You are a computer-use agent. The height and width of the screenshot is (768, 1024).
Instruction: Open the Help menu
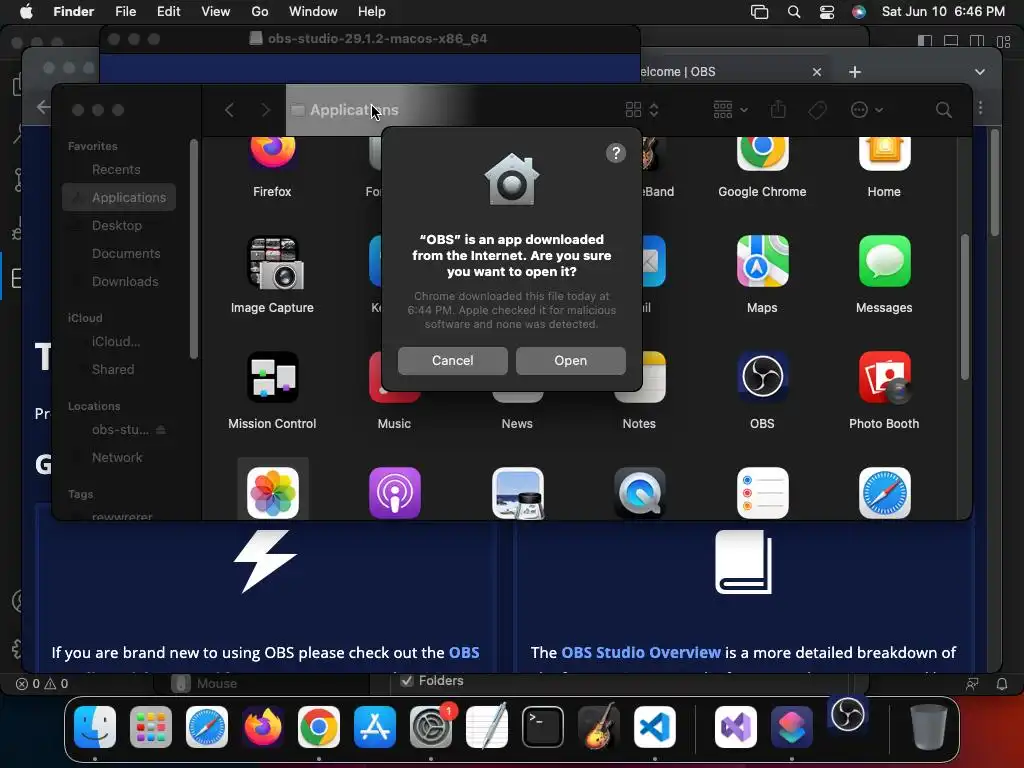tap(372, 12)
